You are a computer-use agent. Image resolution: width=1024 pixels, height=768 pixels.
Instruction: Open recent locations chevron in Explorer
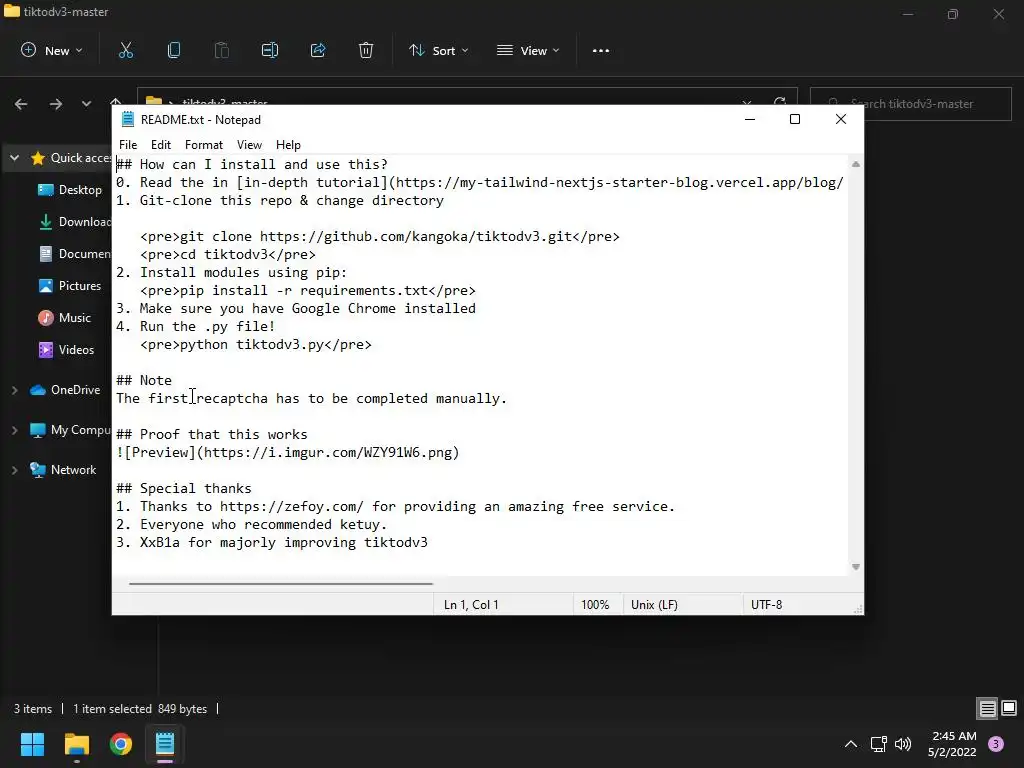(86, 104)
